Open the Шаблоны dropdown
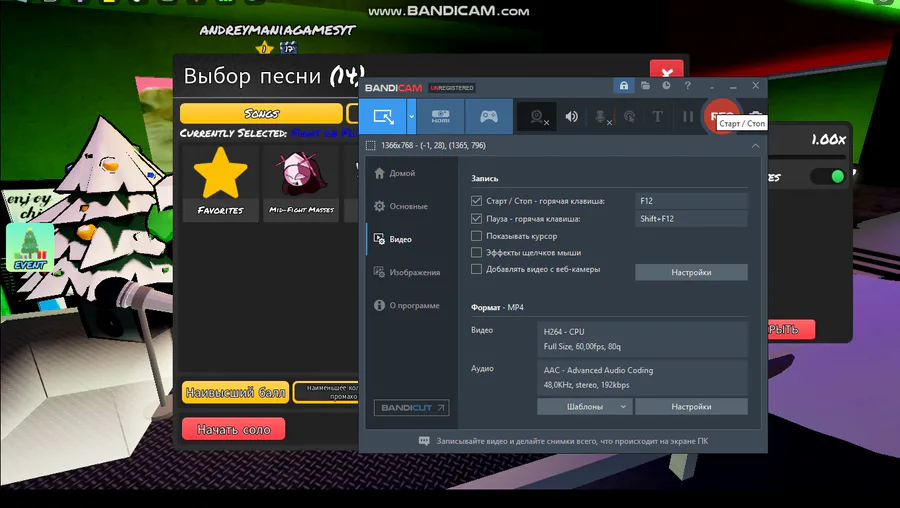 coord(585,406)
